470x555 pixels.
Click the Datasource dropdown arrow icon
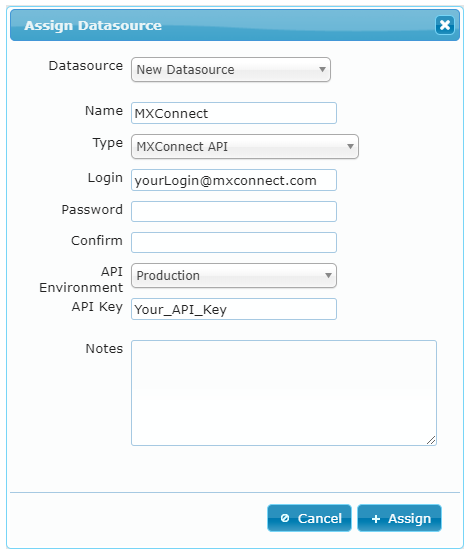click(x=322, y=69)
